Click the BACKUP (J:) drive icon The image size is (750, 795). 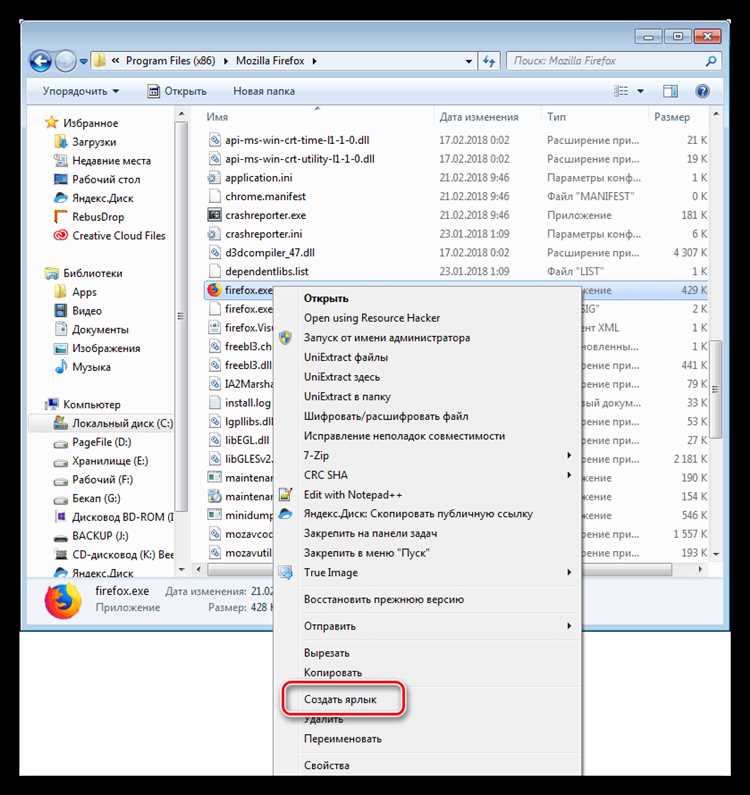click(61, 536)
